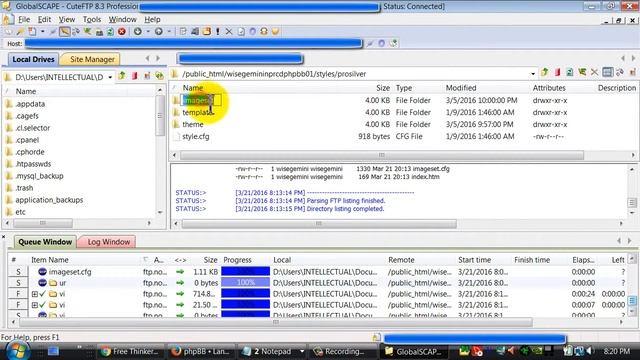640x360 pixels.
Task: Open the View menu
Action: [67, 19]
